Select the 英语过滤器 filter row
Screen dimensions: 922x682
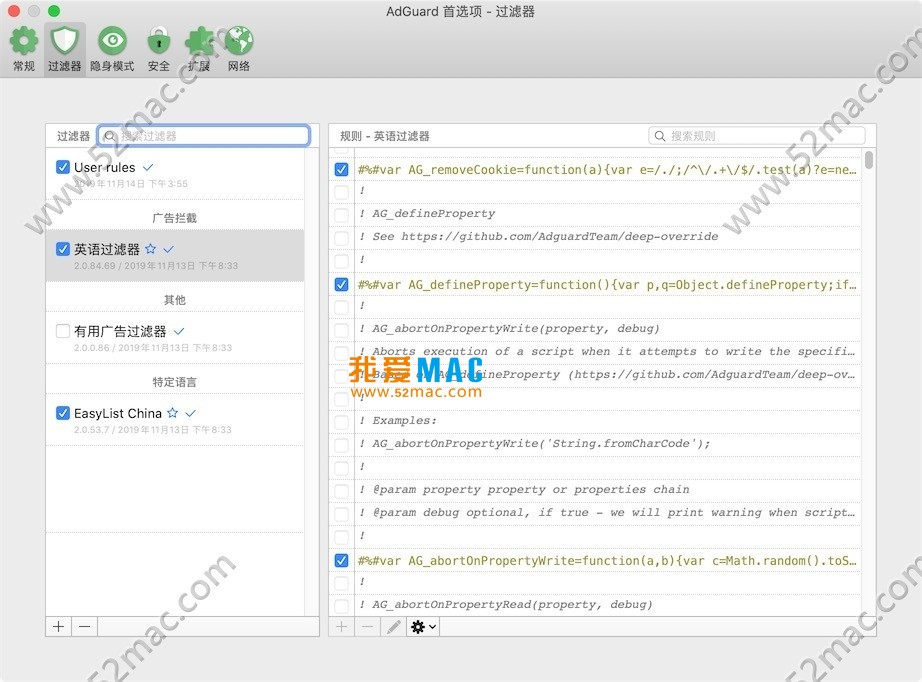point(175,256)
